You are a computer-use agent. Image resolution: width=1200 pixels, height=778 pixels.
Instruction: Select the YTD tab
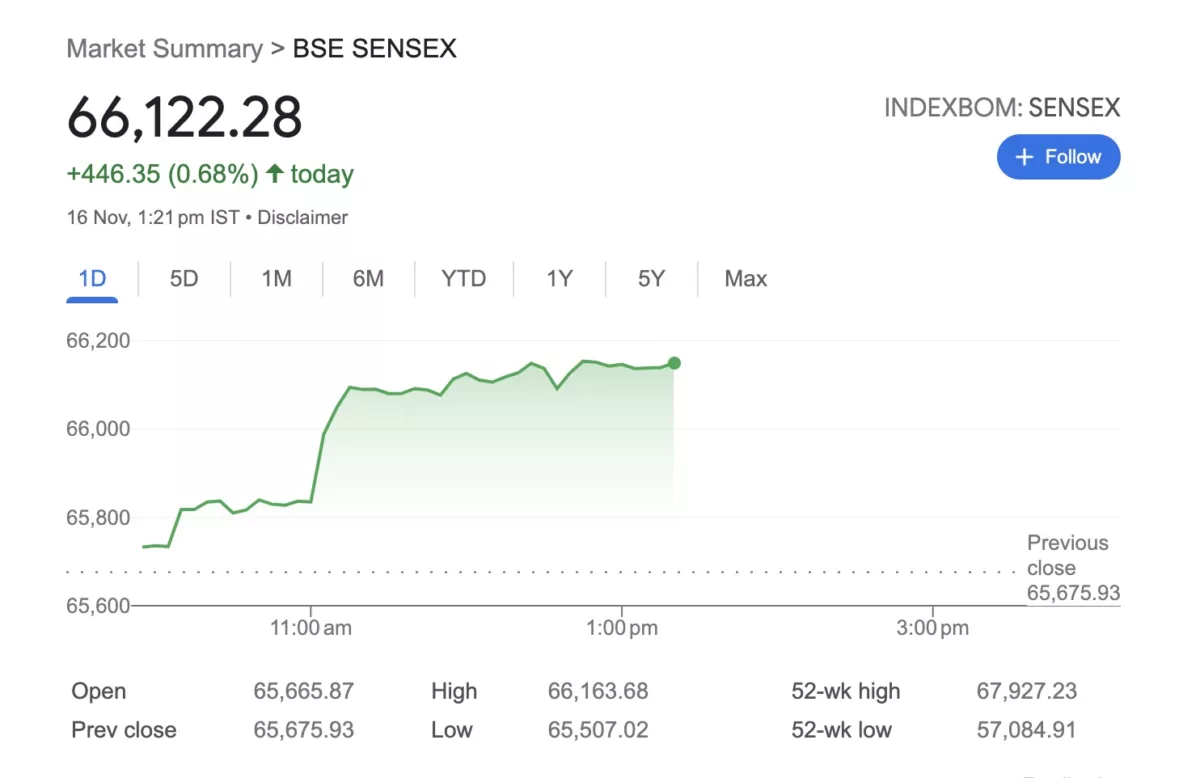click(x=463, y=279)
